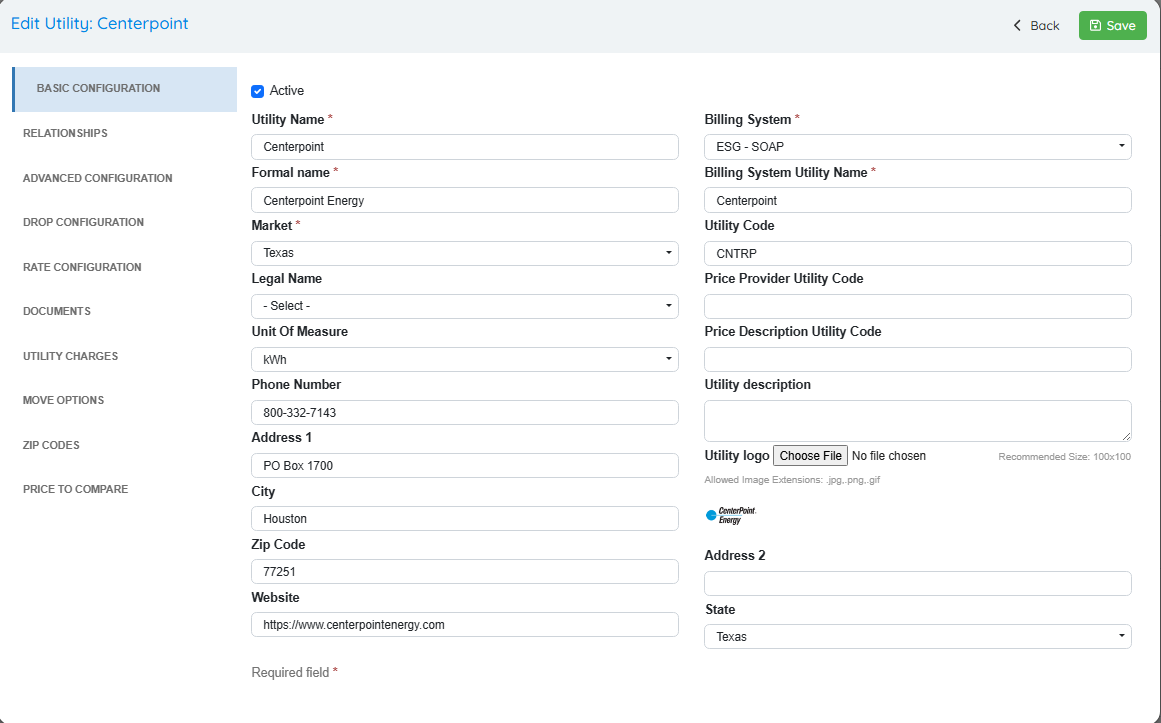Switch to the Documents tab

[57, 311]
